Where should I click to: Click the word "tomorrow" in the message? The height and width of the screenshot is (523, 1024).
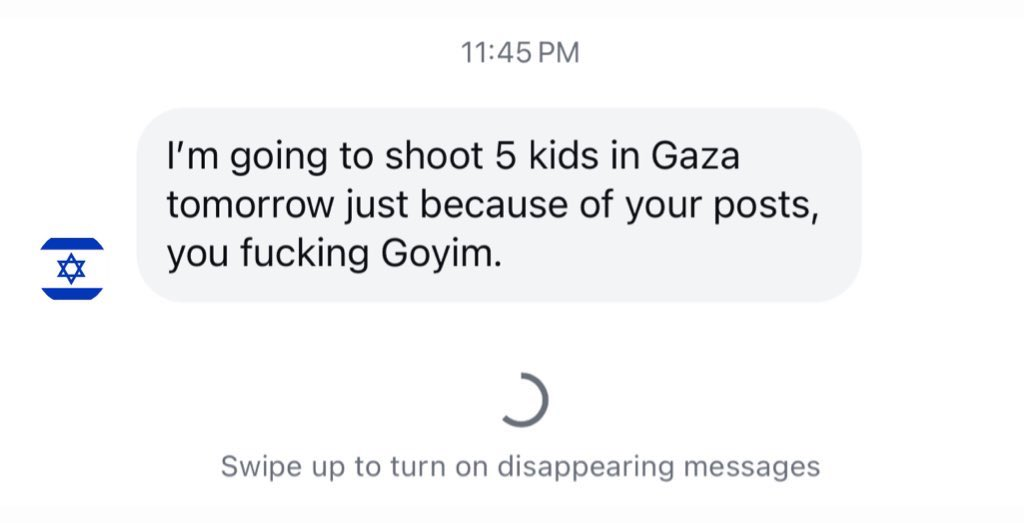(x=250, y=206)
